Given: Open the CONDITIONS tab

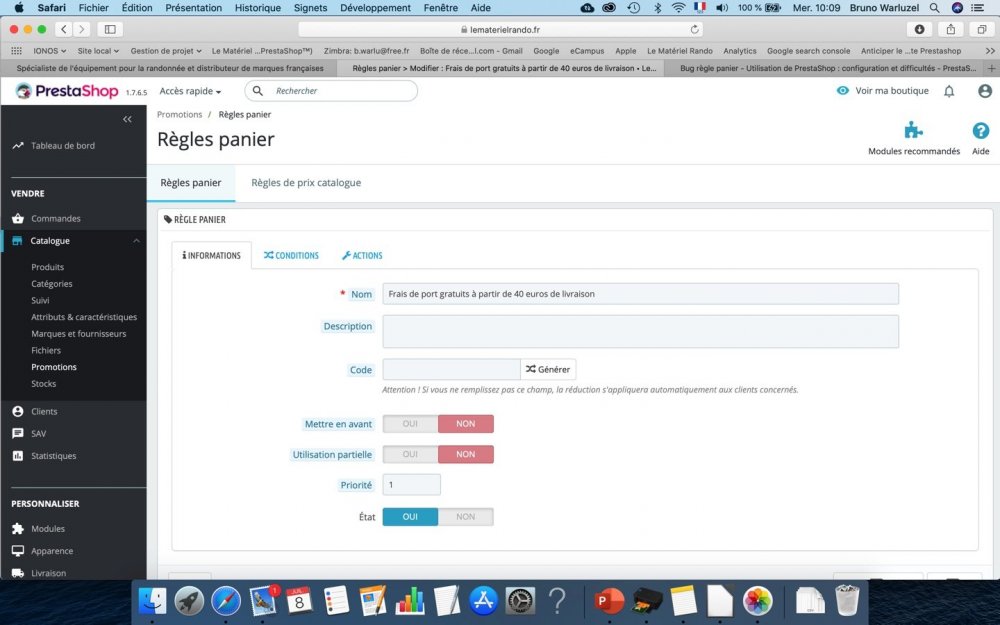Looking at the screenshot, I should 291,256.
